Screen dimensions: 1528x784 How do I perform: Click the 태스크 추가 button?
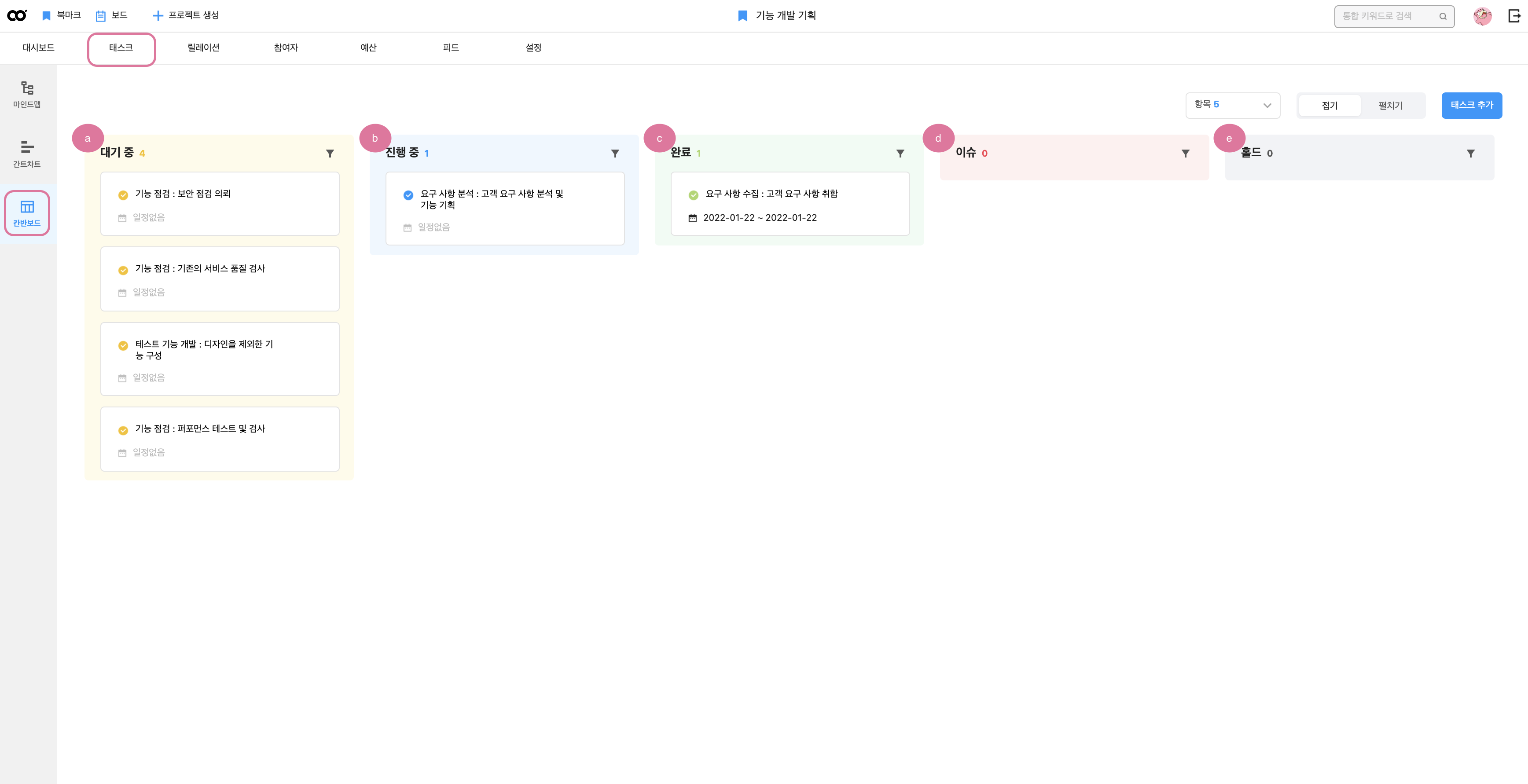point(1471,105)
